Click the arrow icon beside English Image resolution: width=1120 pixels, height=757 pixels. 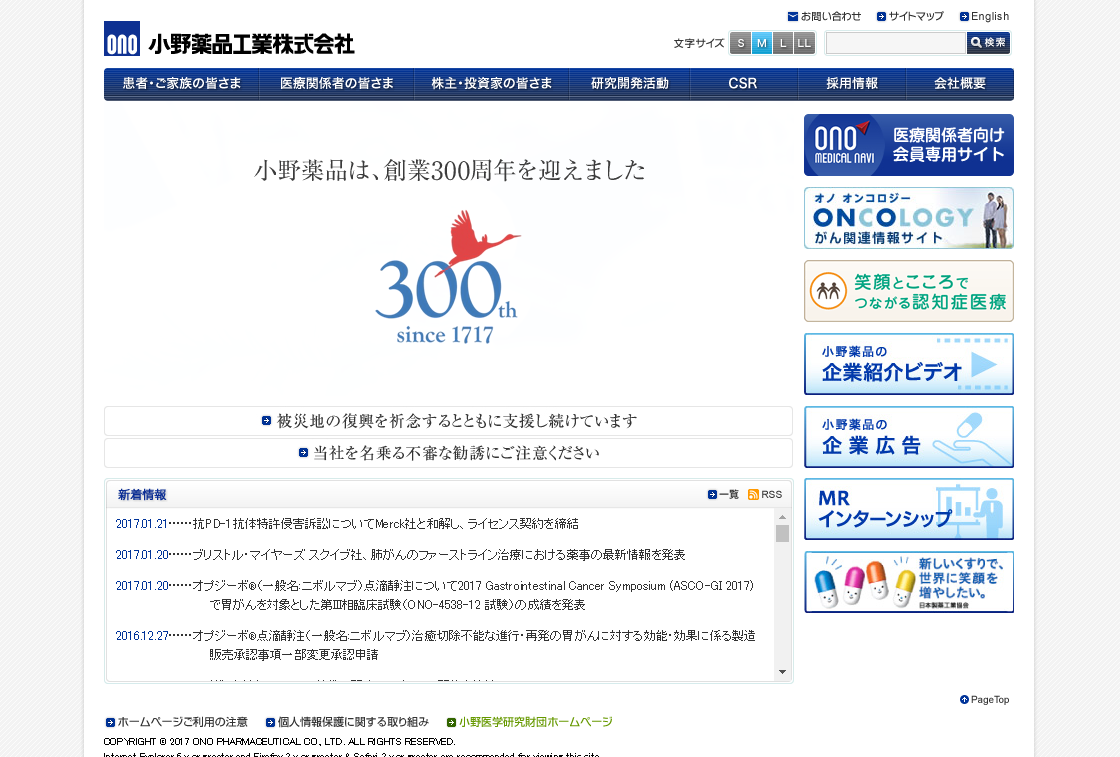tap(964, 16)
